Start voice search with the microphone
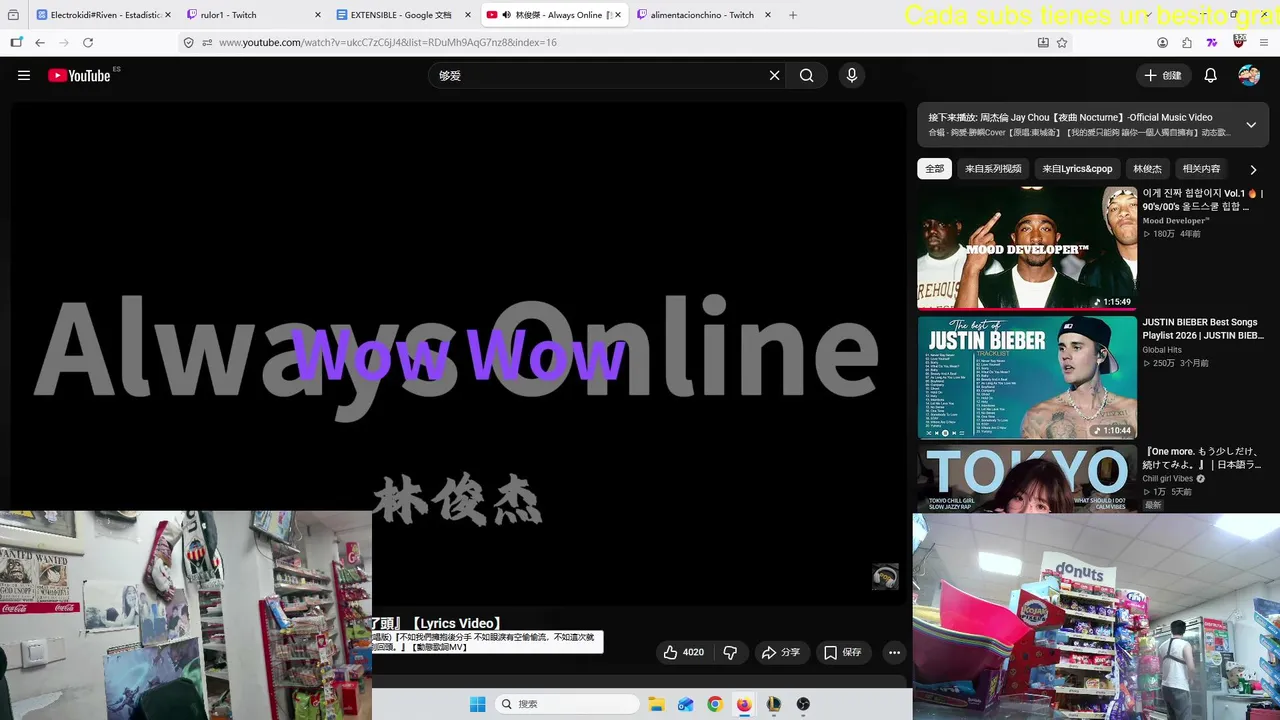The height and width of the screenshot is (720, 1280). pos(851,75)
